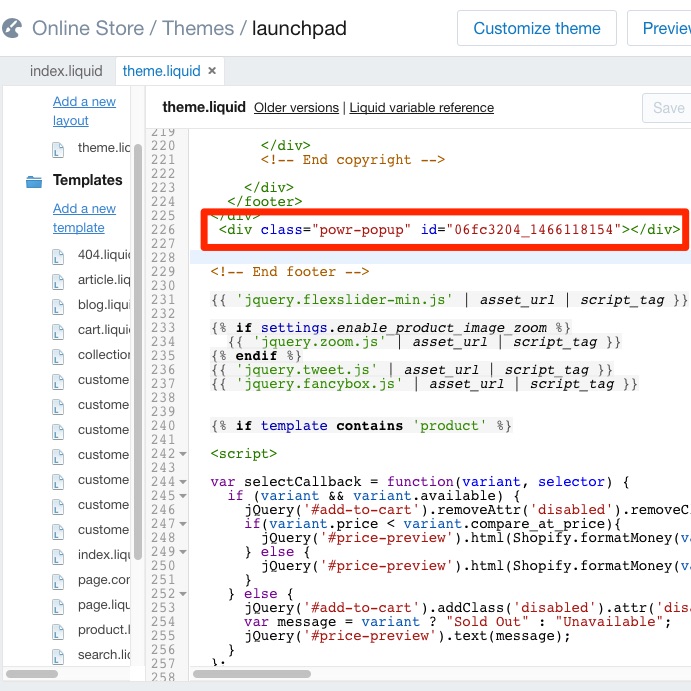The image size is (691, 691).
Task: Click the "Sold Out" message line
Action: pos(457,622)
